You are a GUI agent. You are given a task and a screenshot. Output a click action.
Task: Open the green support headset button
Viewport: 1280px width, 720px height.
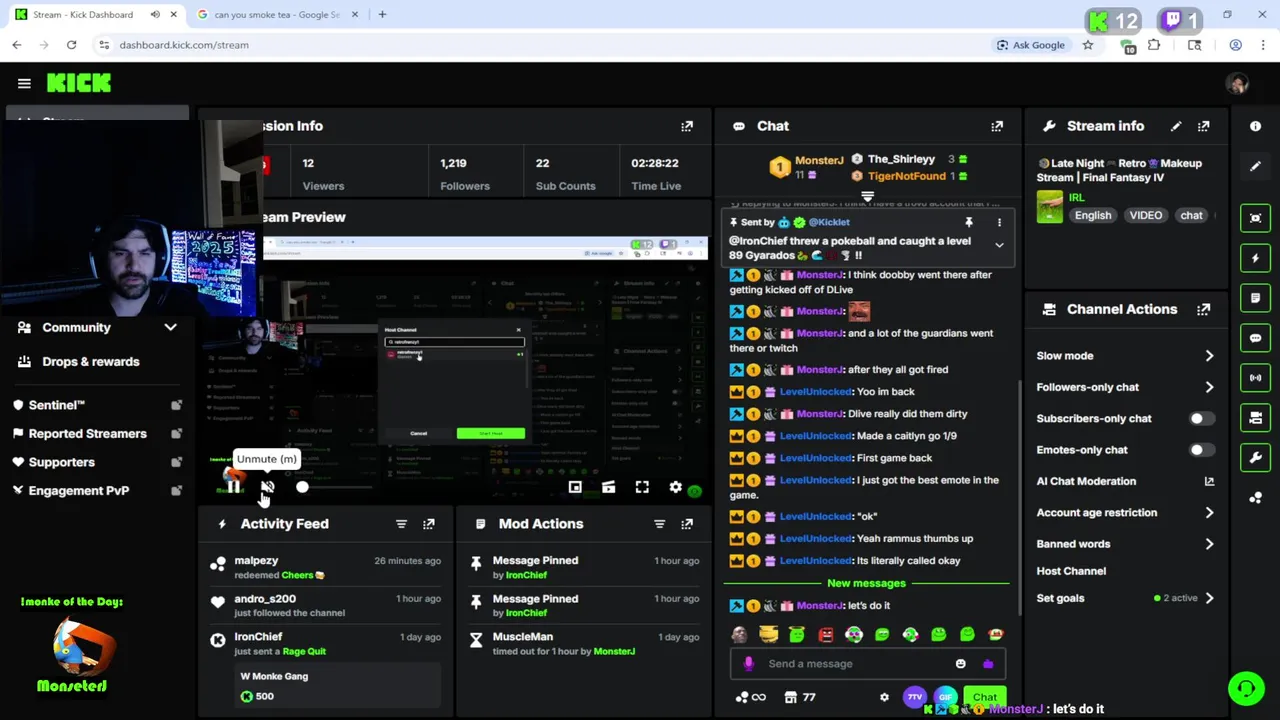click(1246, 688)
